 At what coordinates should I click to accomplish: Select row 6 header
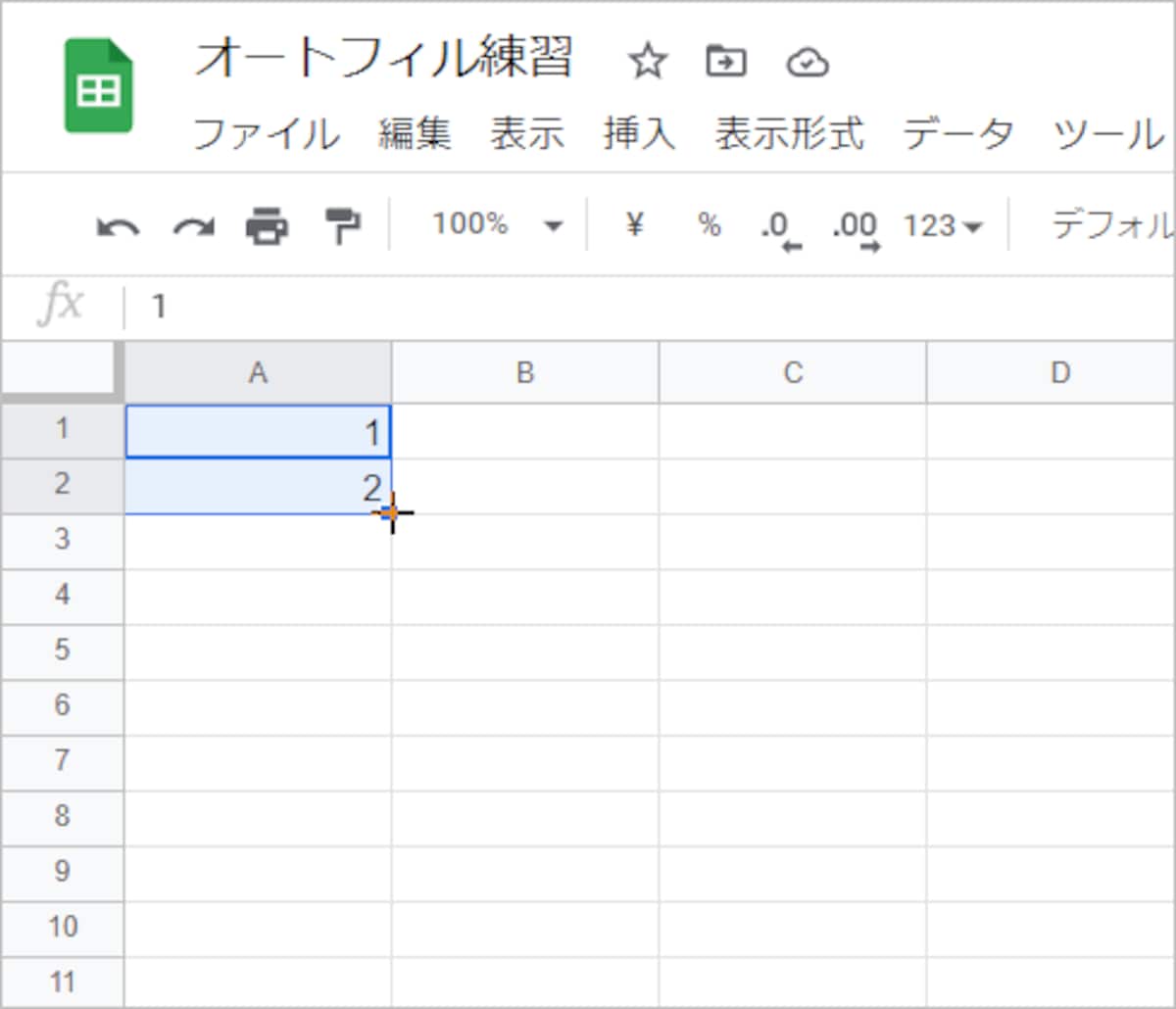(63, 706)
